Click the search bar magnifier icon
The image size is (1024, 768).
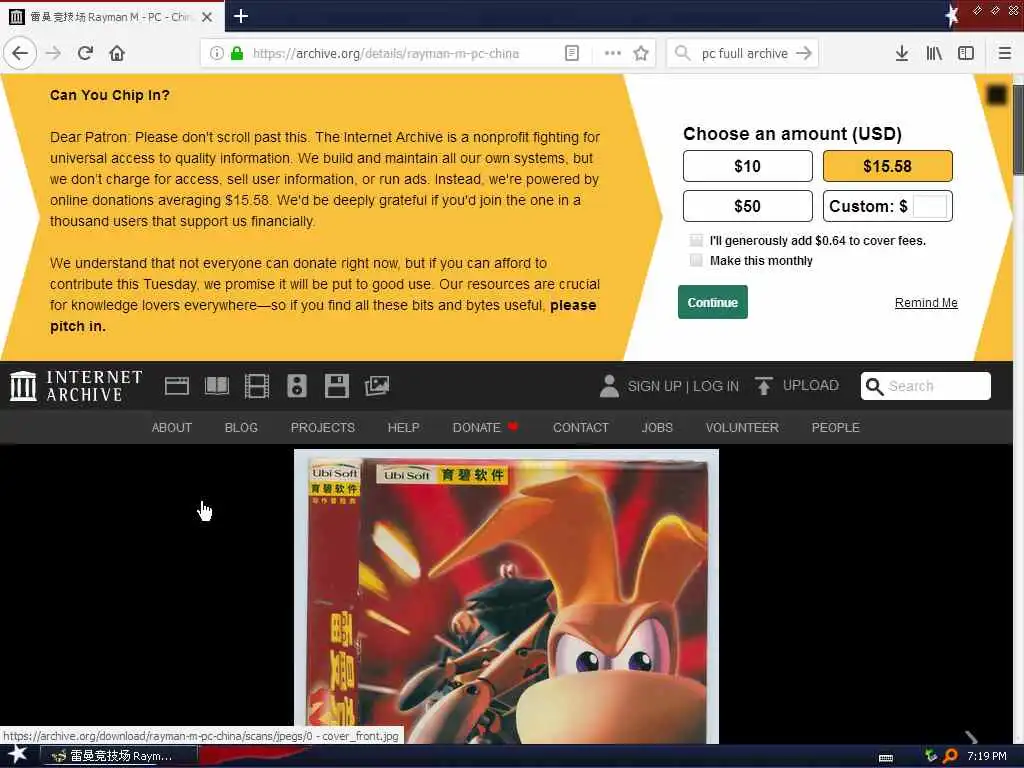pos(682,53)
